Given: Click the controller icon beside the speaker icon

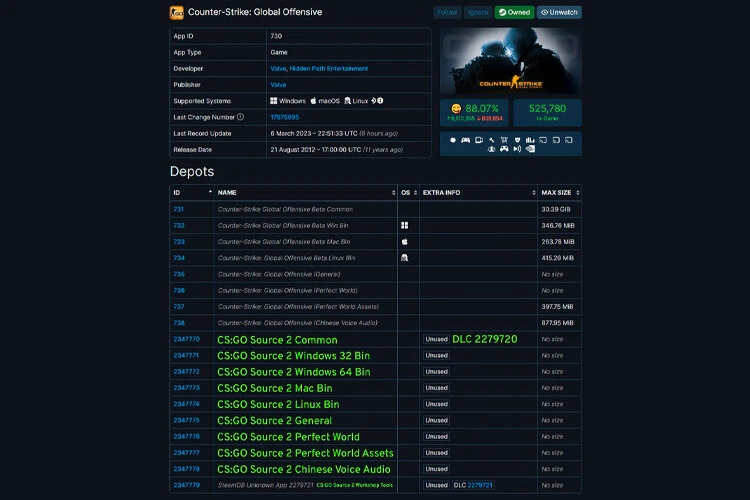Looking at the screenshot, I should [x=504, y=149].
